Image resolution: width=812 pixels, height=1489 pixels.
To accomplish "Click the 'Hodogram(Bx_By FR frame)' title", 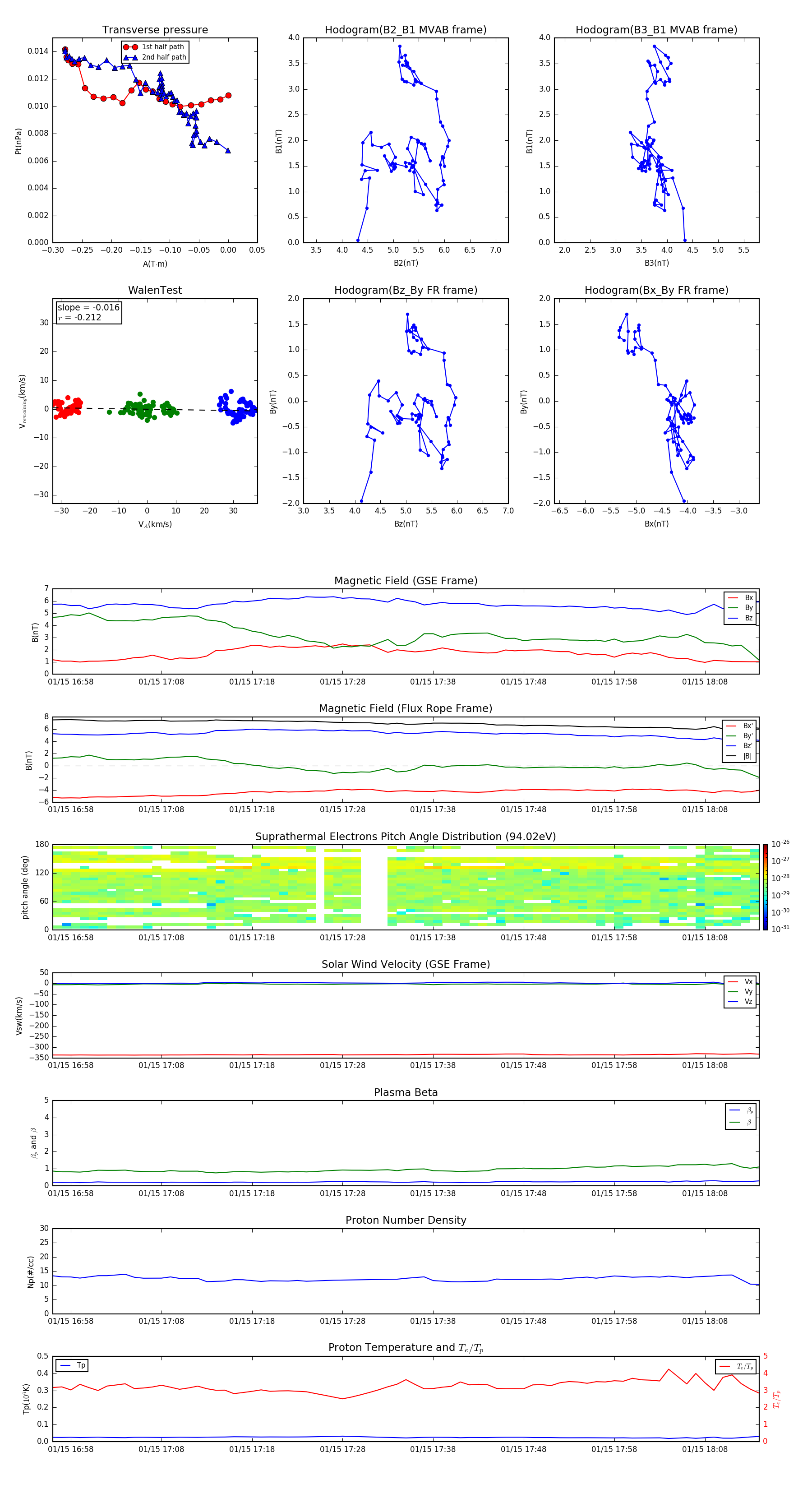I will 656,290.
